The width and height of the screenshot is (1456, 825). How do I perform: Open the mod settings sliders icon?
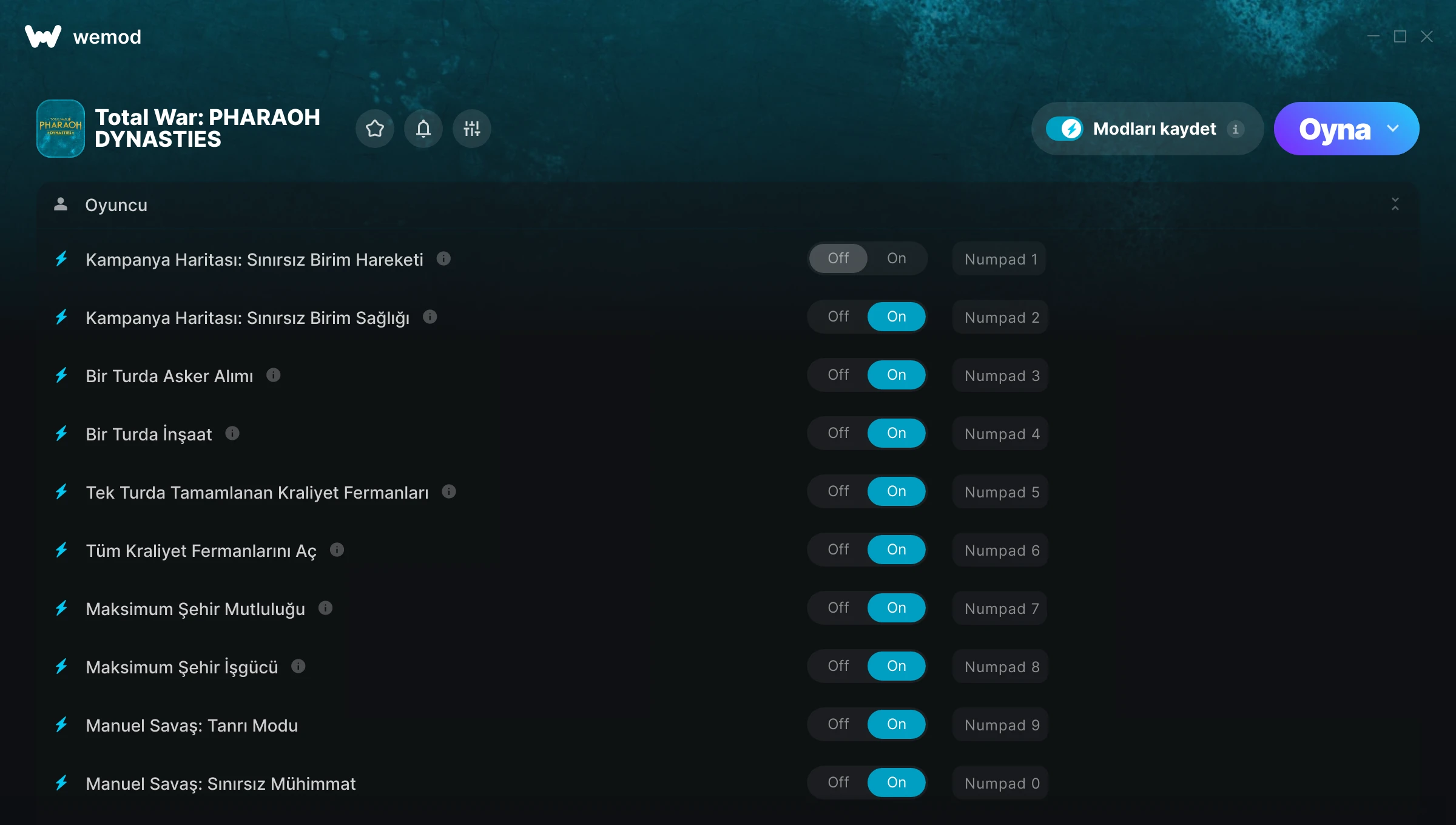[471, 129]
